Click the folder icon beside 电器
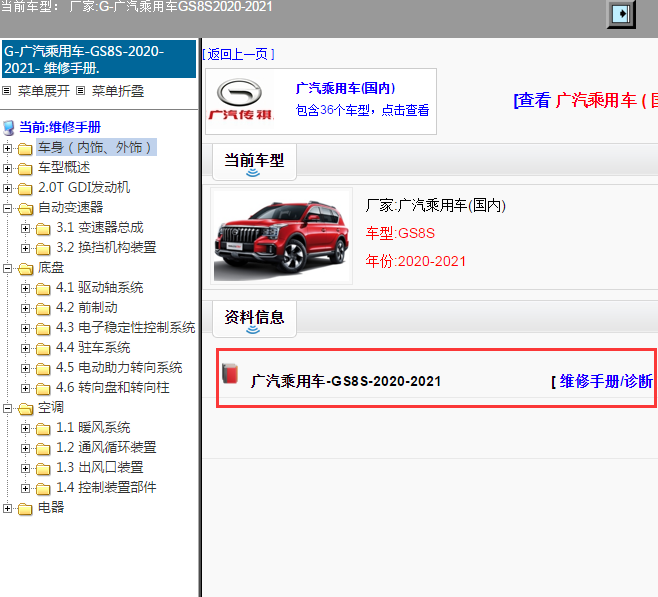Screen dimensions: 658x597 [25, 508]
